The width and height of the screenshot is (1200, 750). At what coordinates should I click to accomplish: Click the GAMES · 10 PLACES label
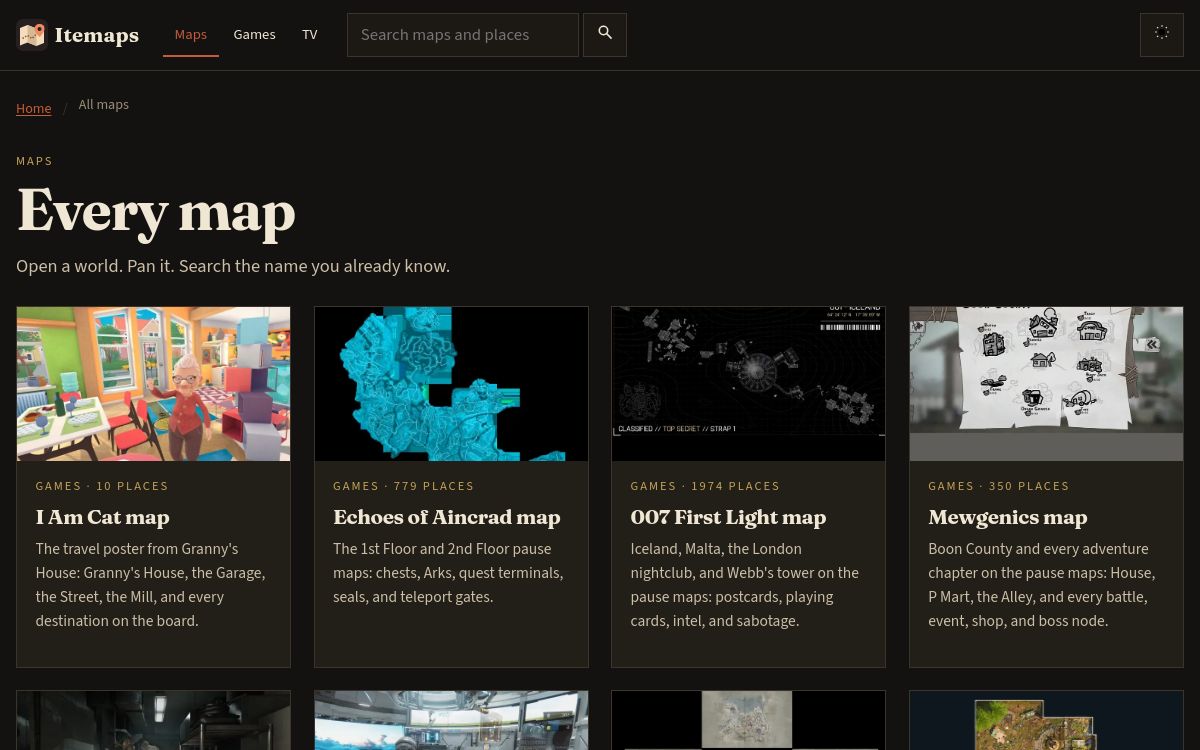pos(102,486)
